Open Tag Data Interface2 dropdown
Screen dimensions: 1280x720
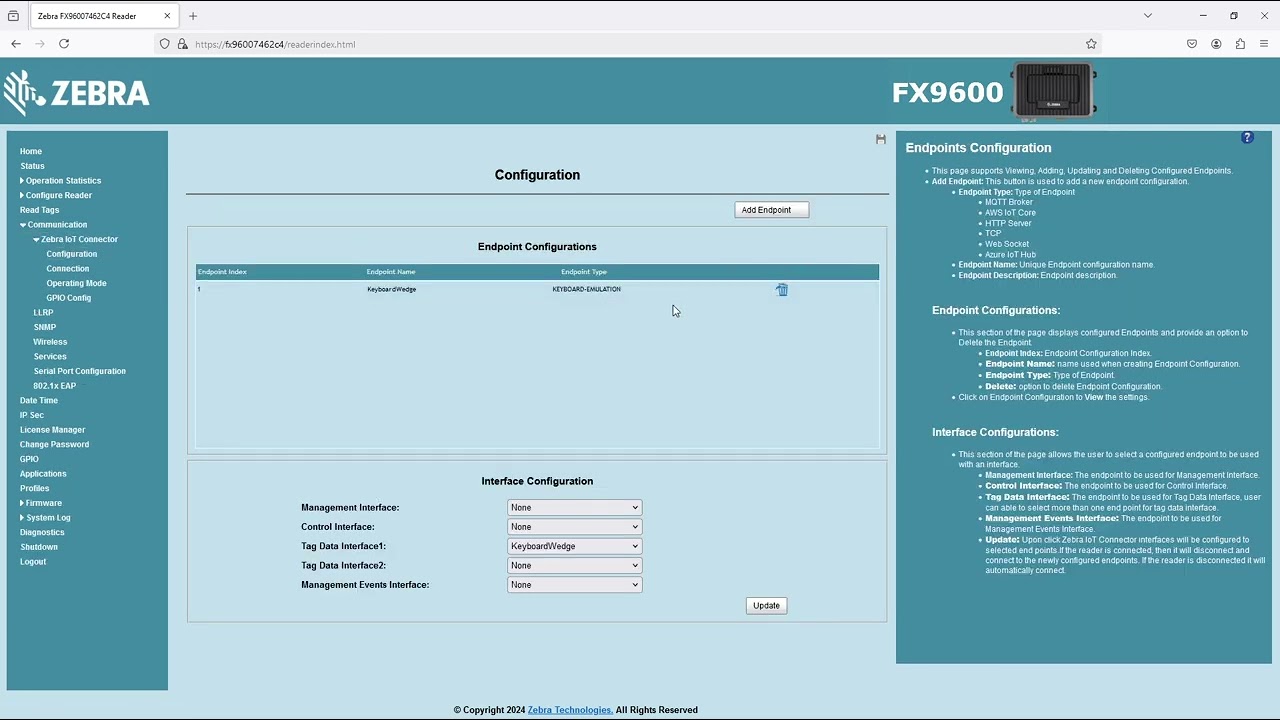point(574,566)
